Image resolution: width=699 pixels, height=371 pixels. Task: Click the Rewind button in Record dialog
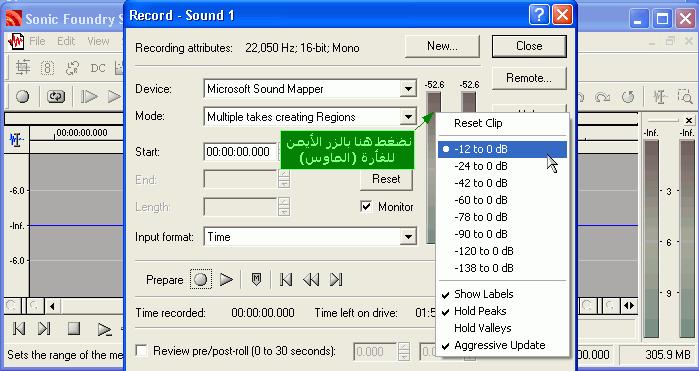[x=311, y=280]
